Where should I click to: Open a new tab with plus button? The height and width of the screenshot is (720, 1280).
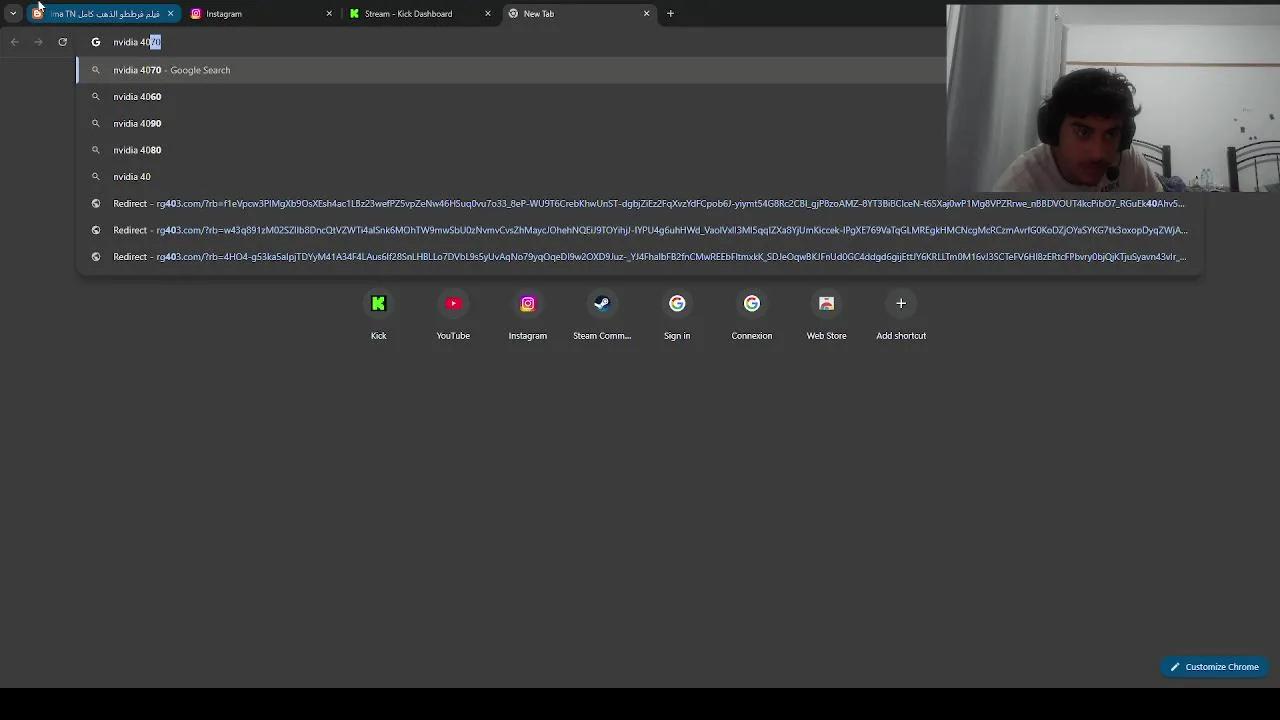click(x=670, y=14)
